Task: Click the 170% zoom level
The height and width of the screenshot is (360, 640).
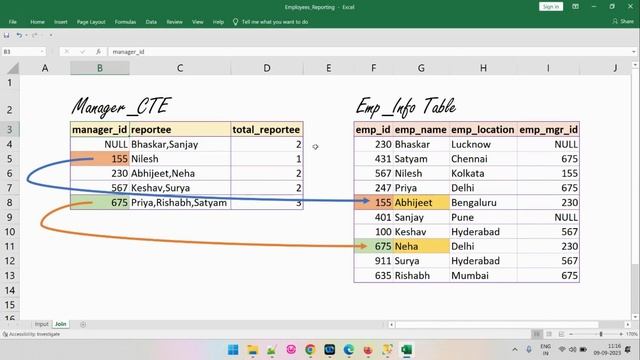Action: pyautogui.click(x=631, y=334)
